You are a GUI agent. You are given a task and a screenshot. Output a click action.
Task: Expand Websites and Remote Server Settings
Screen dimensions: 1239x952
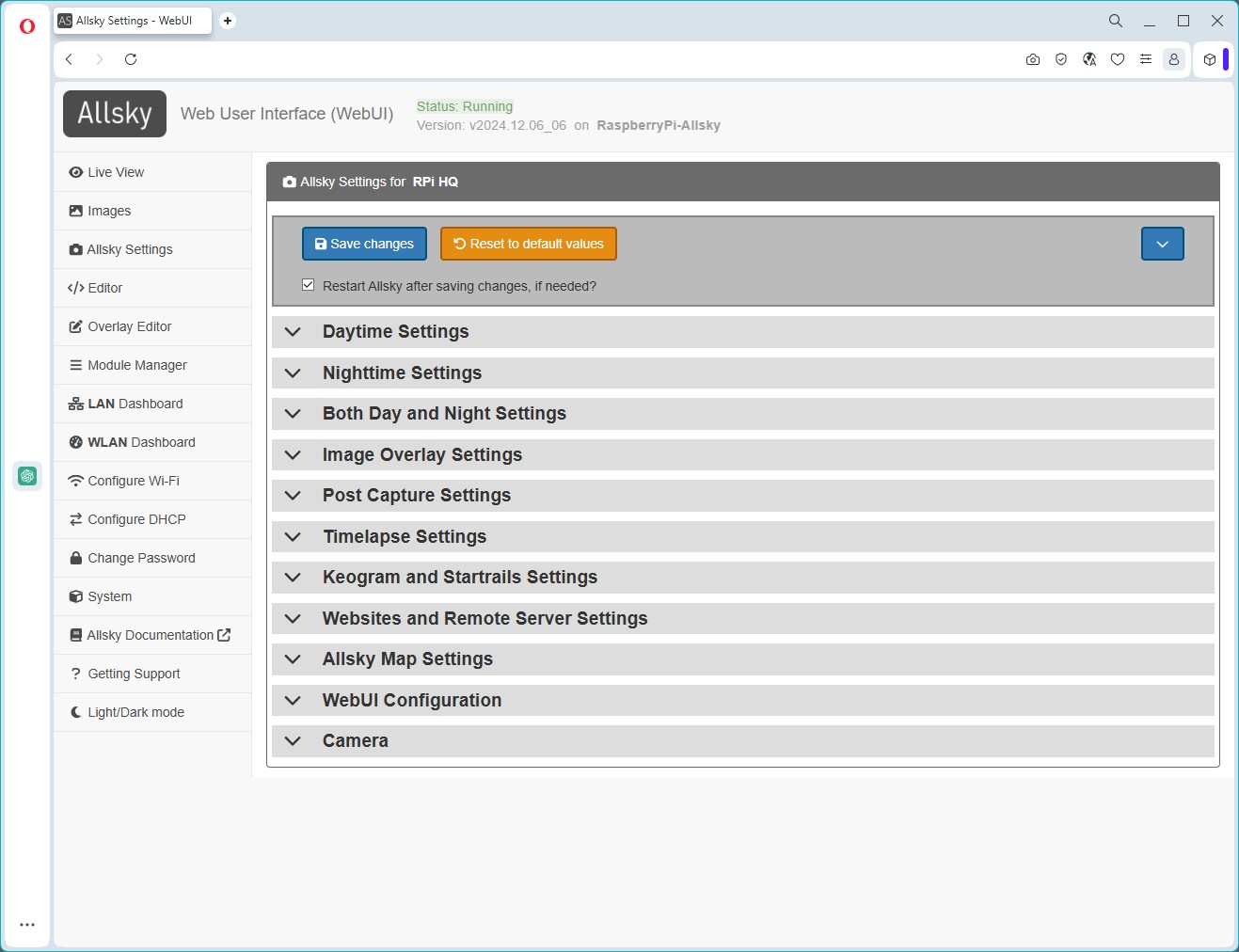click(743, 619)
